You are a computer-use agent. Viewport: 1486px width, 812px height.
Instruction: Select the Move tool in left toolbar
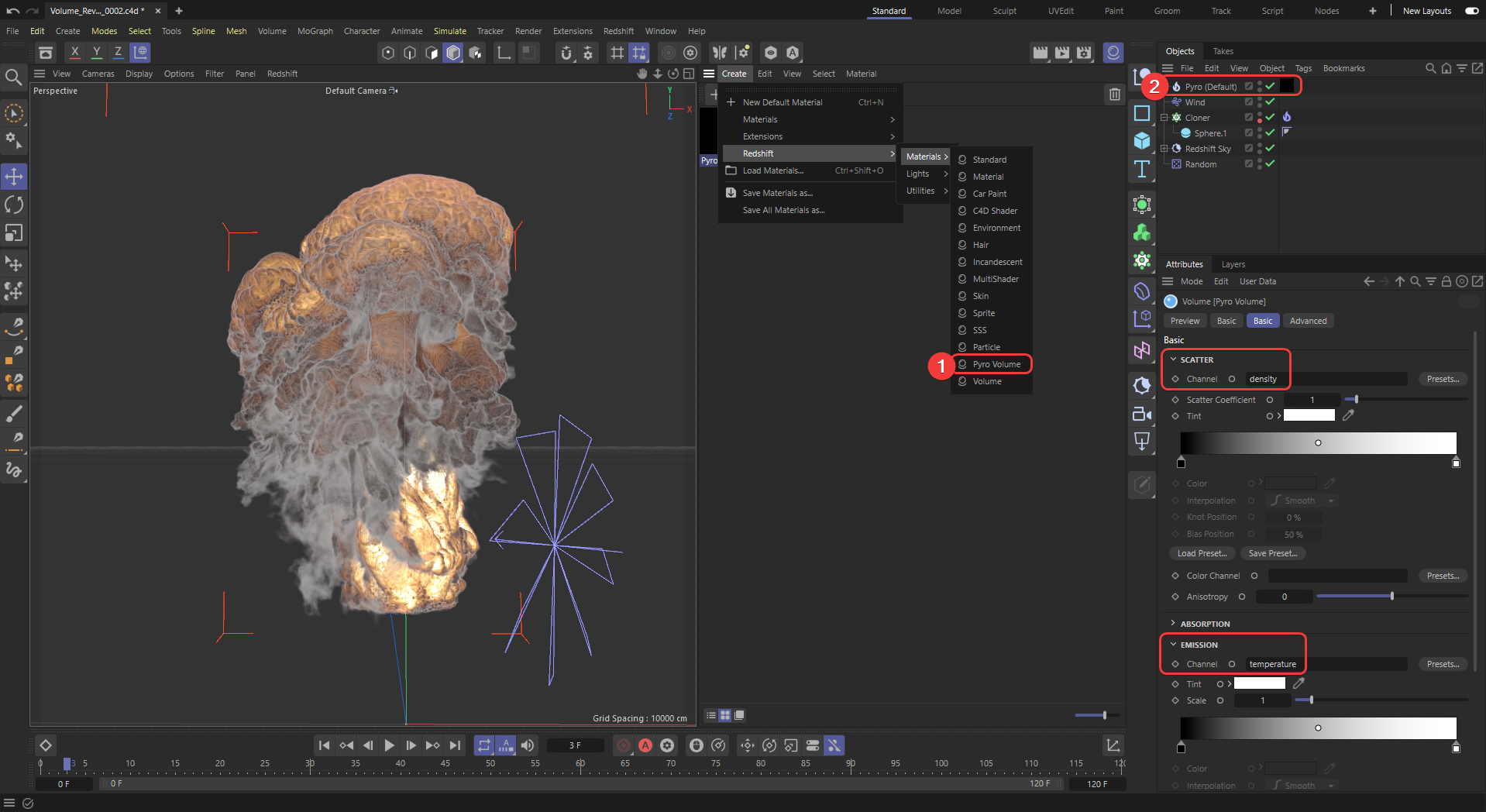[x=14, y=177]
